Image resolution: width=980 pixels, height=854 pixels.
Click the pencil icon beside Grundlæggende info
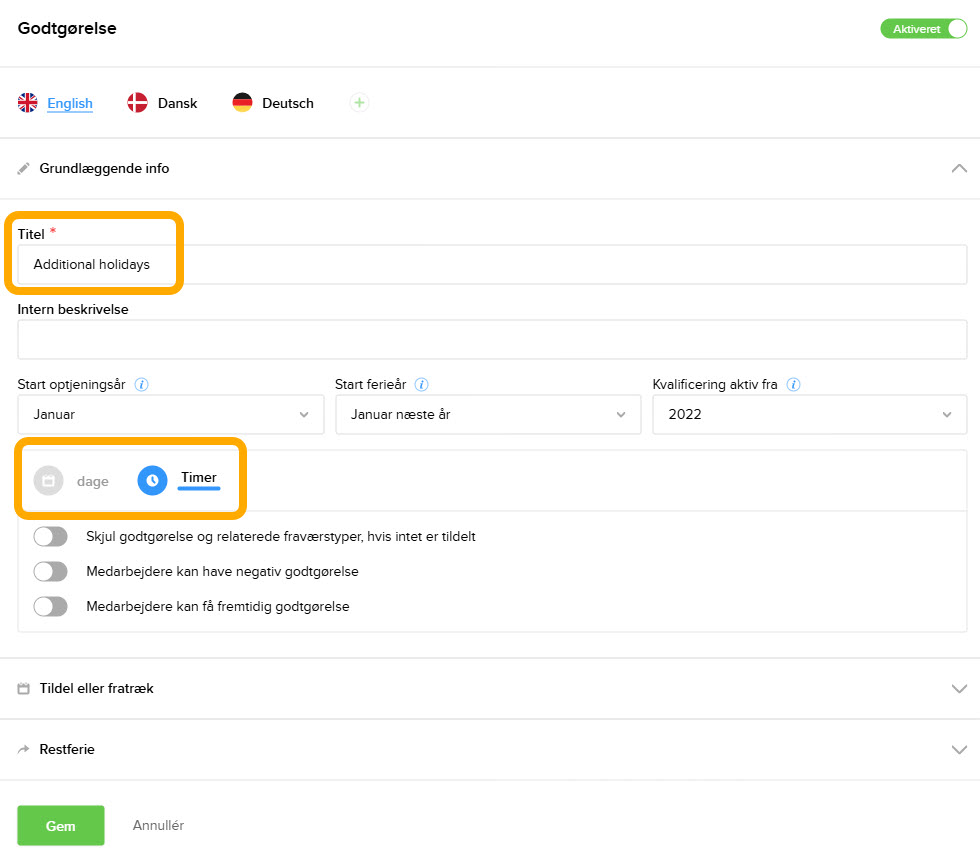coord(24,169)
